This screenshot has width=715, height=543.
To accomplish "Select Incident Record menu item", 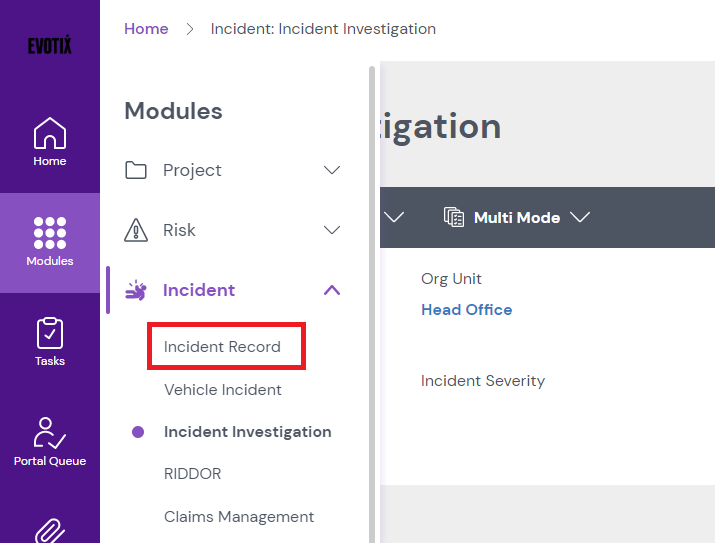I will click(x=222, y=347).
